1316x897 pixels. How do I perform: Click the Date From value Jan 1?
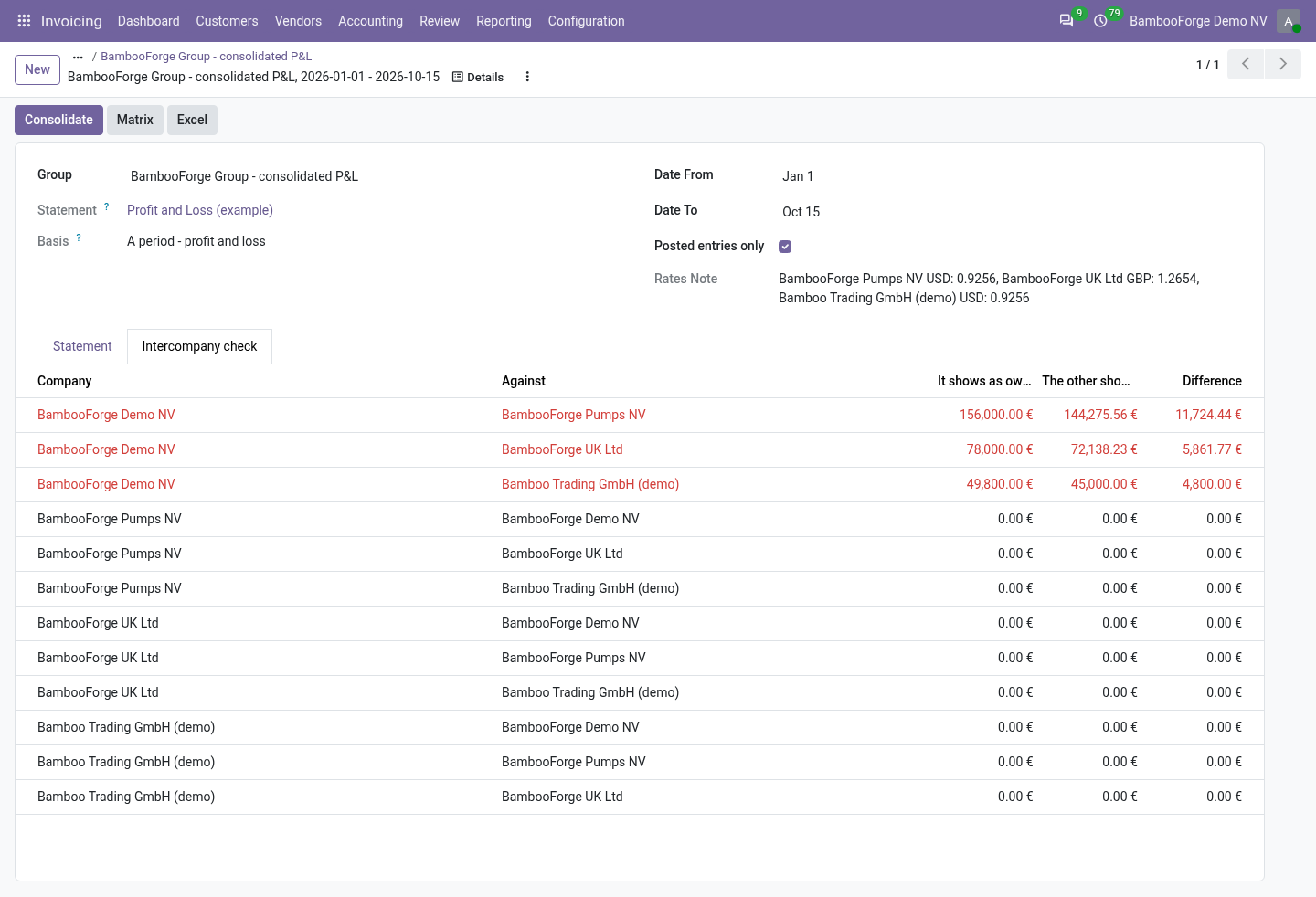(798, 176)
